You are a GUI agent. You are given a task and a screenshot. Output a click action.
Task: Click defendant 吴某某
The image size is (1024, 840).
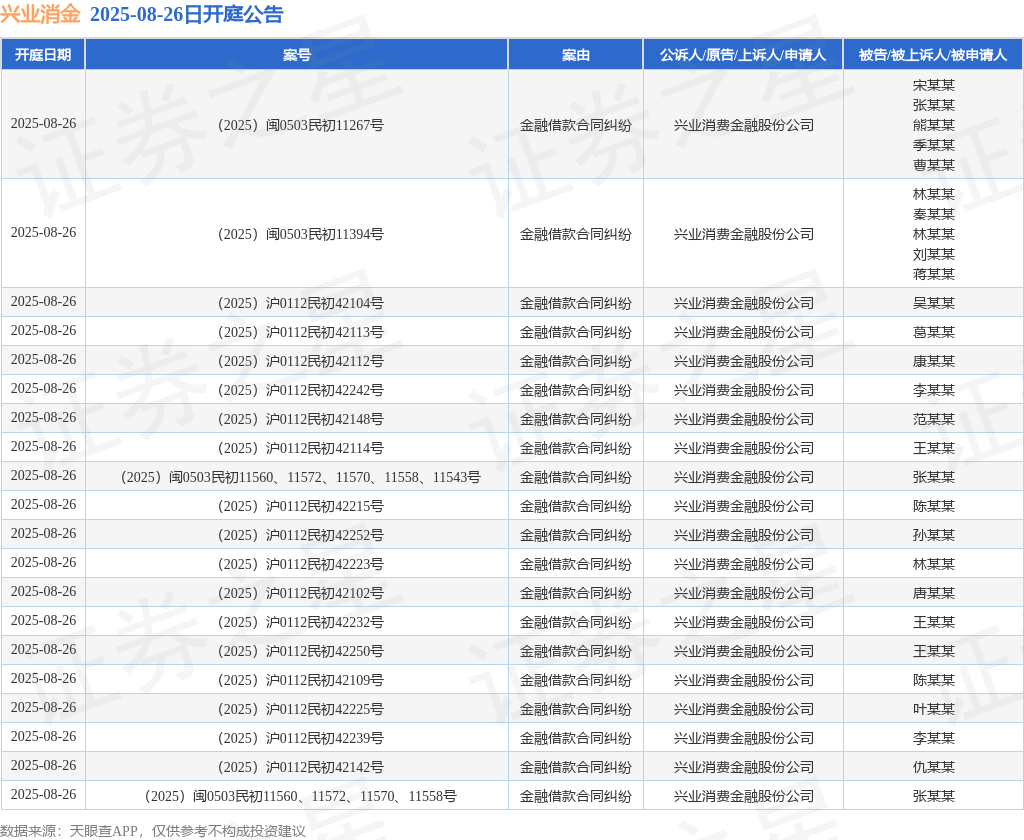[x=933, y=303]
